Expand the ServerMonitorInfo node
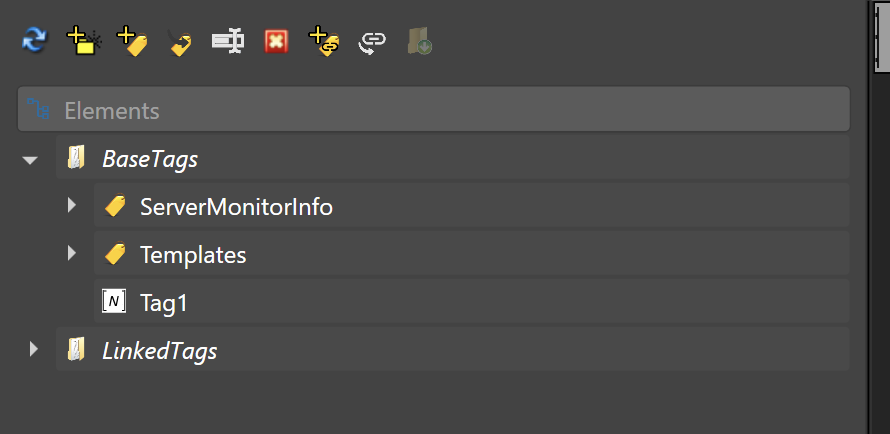The width and height of the screenshot is (890, 434). [72, 205]
